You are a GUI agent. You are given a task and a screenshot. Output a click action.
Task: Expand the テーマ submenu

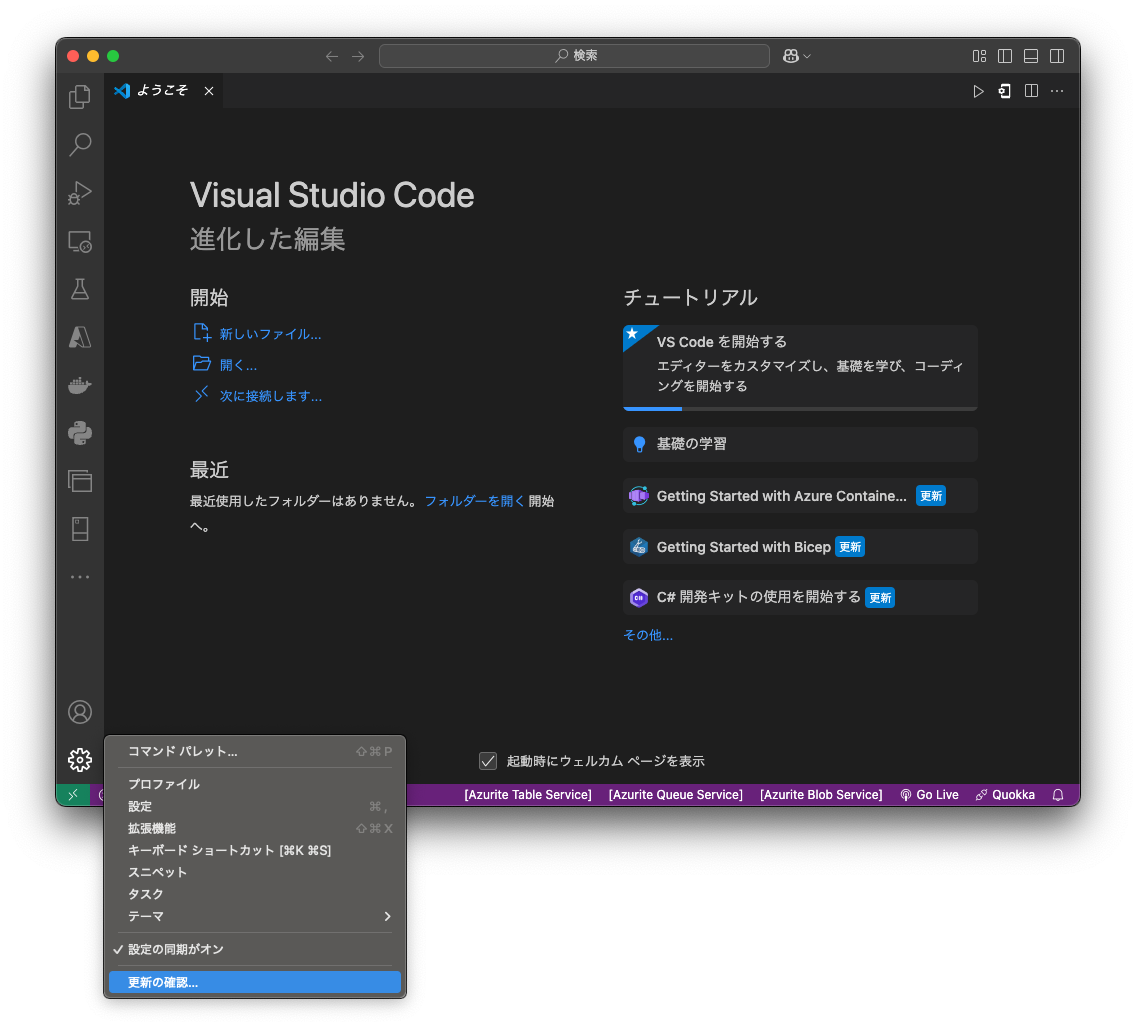254,916
